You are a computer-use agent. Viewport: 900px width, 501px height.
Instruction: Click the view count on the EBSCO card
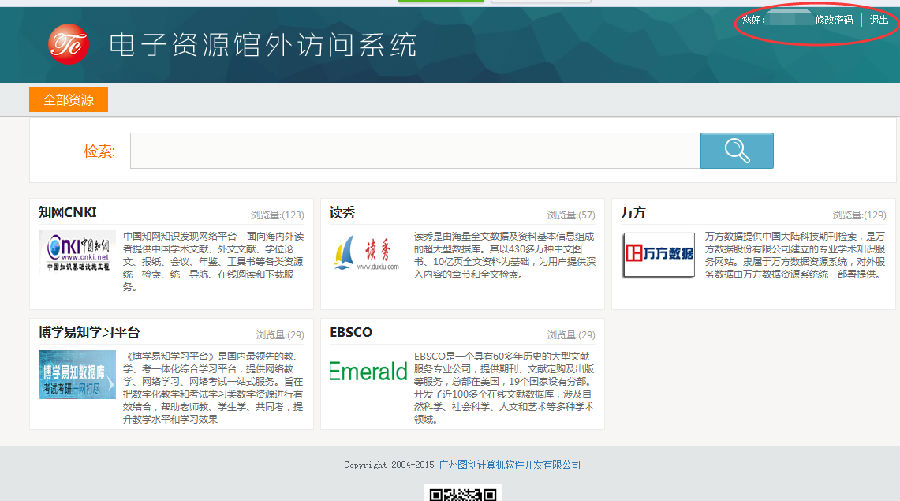(571, 335)
